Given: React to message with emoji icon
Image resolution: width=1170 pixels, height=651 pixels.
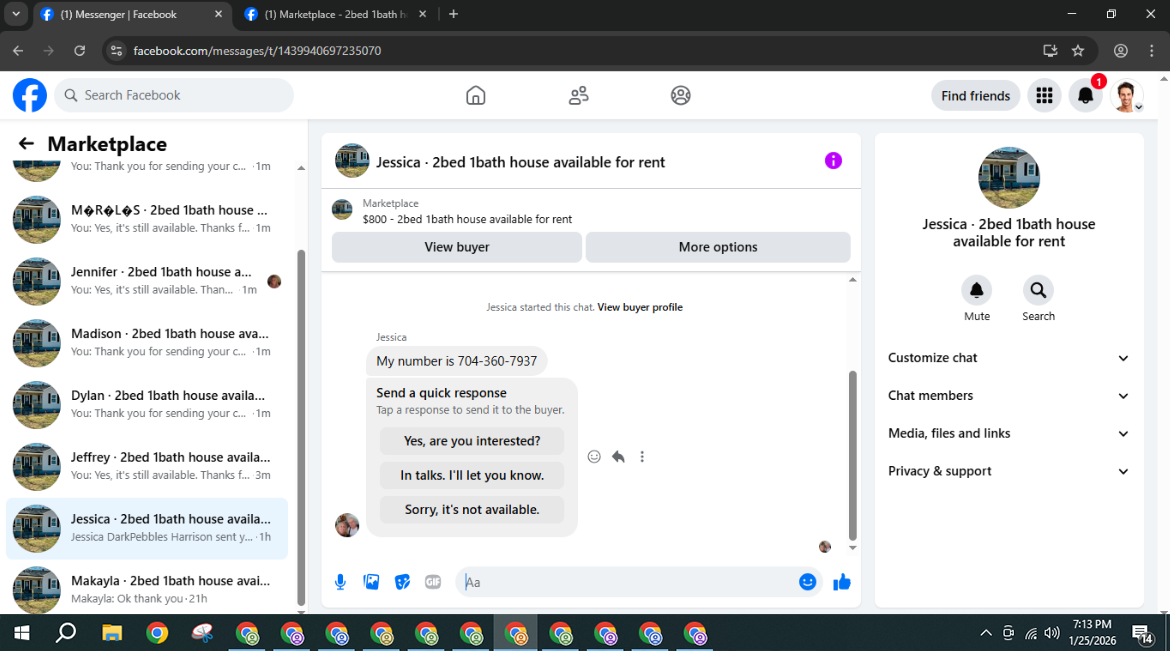Looking at the screenshot, I should pyautogui.click(x=594, y=457).
